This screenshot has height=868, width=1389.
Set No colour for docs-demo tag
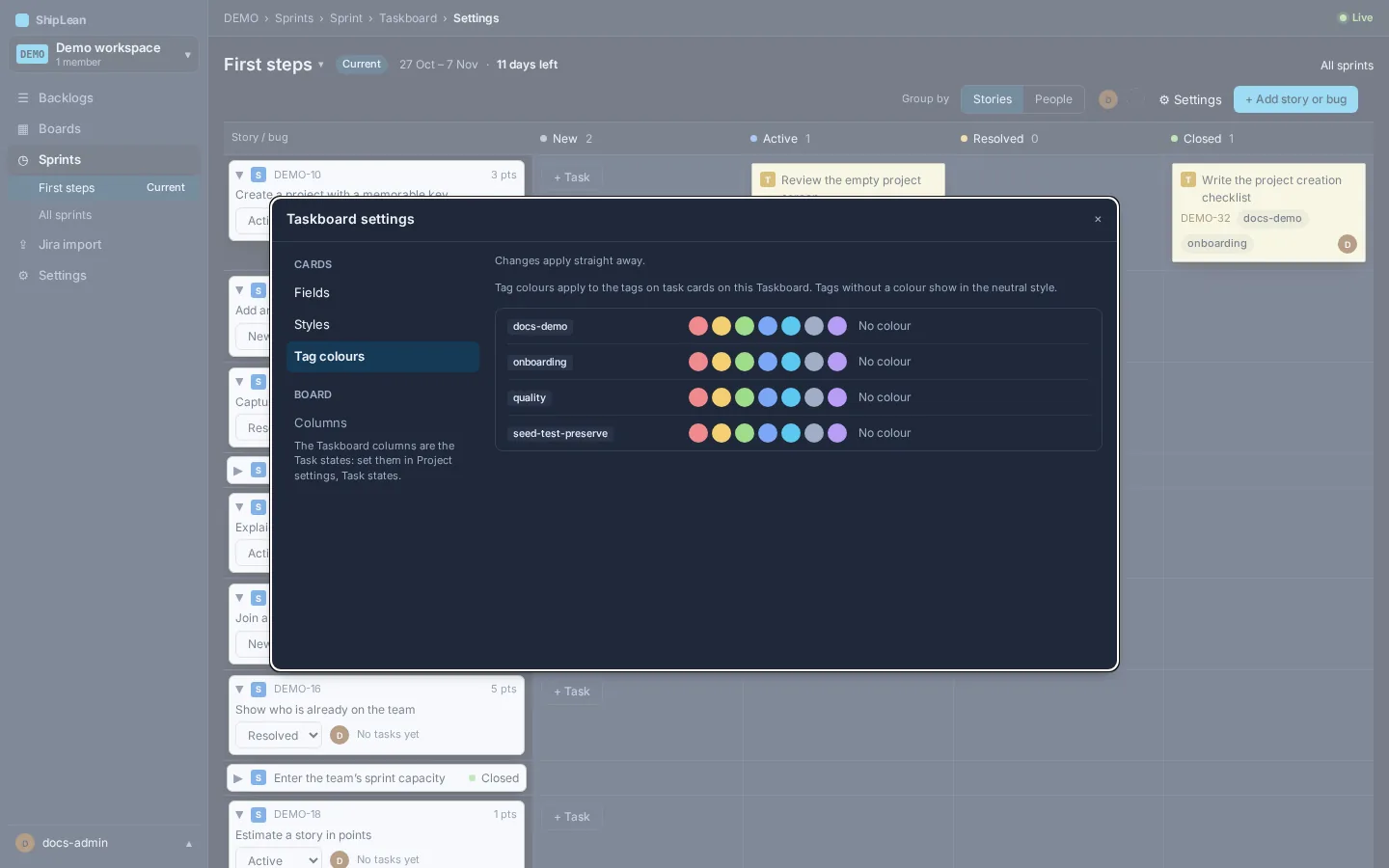[x=885, y=326]
